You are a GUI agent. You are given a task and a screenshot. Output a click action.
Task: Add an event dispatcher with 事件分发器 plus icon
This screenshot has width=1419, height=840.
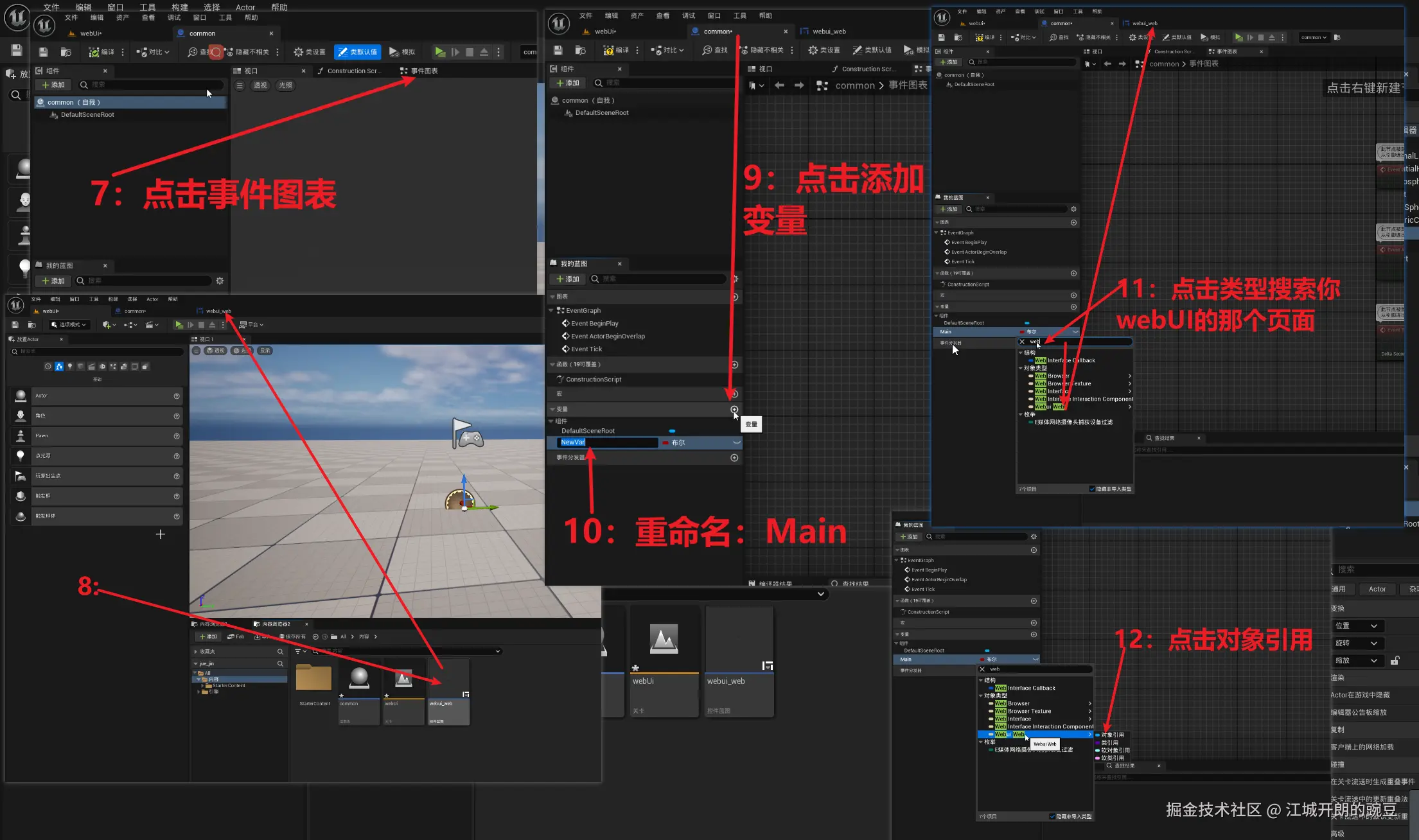pos(734,458)
